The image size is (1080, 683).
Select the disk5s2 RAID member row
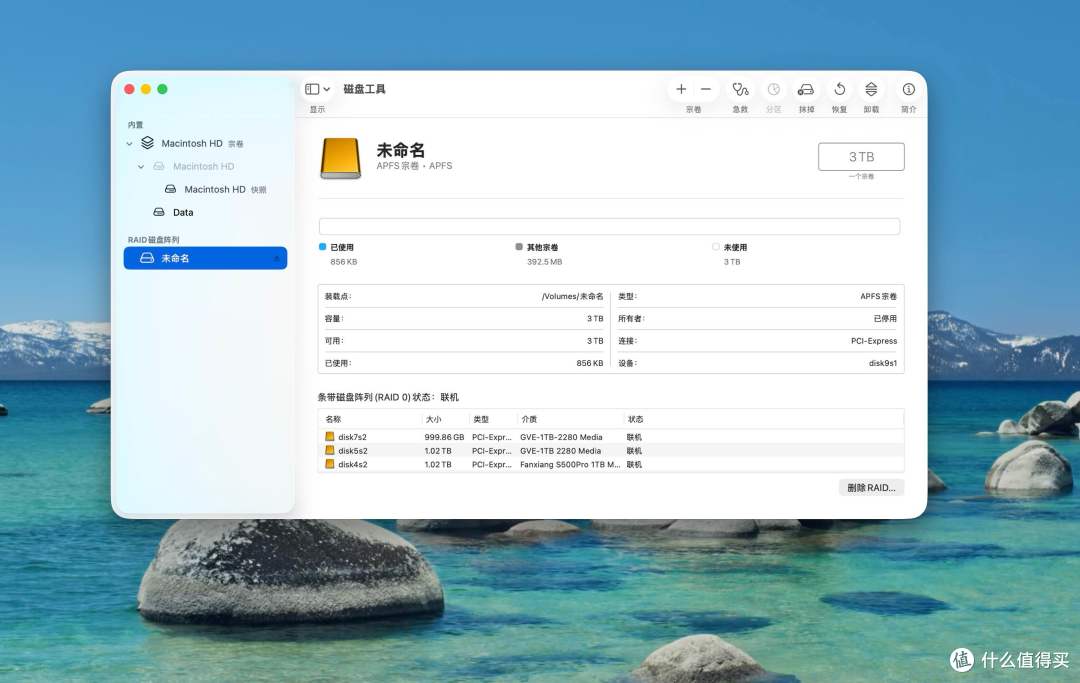pyautogui.click(x=611, y=451)
